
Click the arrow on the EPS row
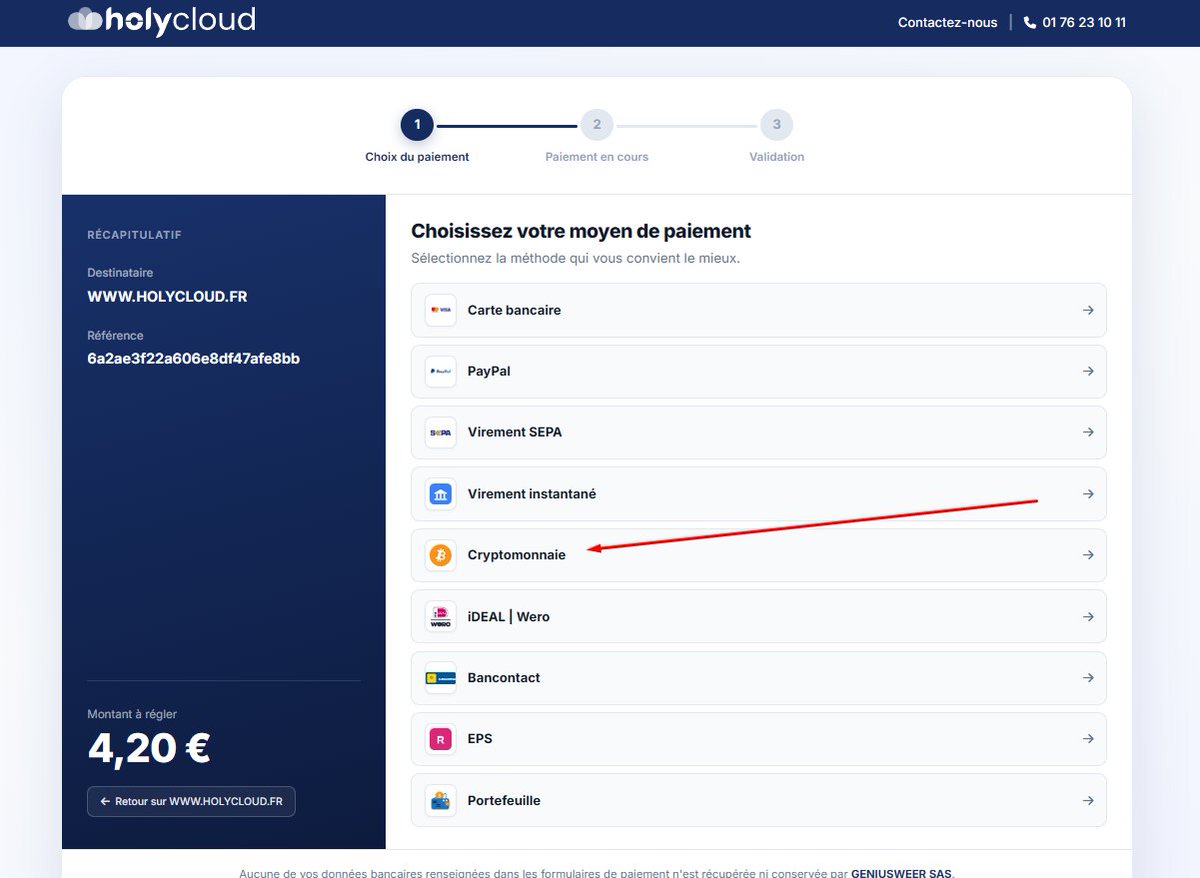pos(1088,739)
